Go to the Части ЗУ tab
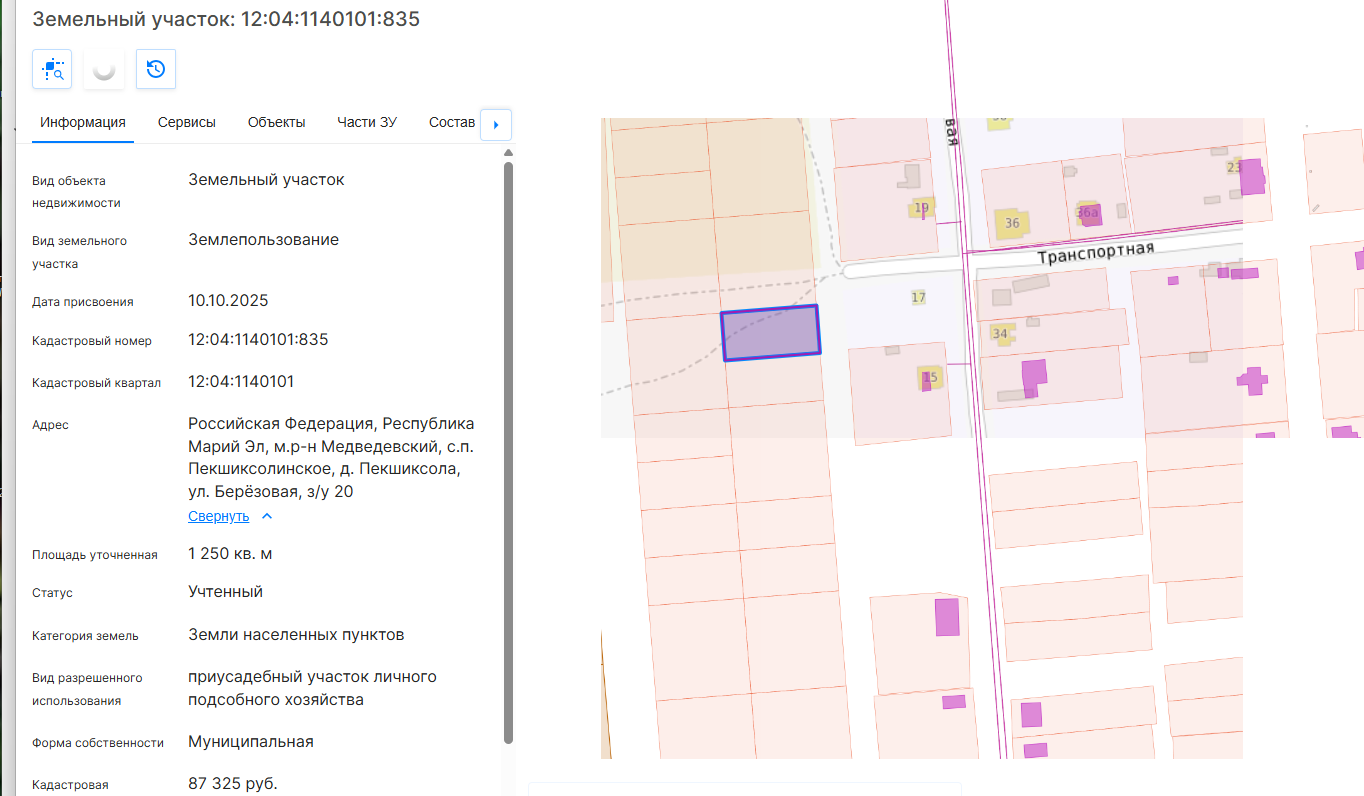Image resolution: width=1364 pixels, height=796 pixels. pos(367,122)
